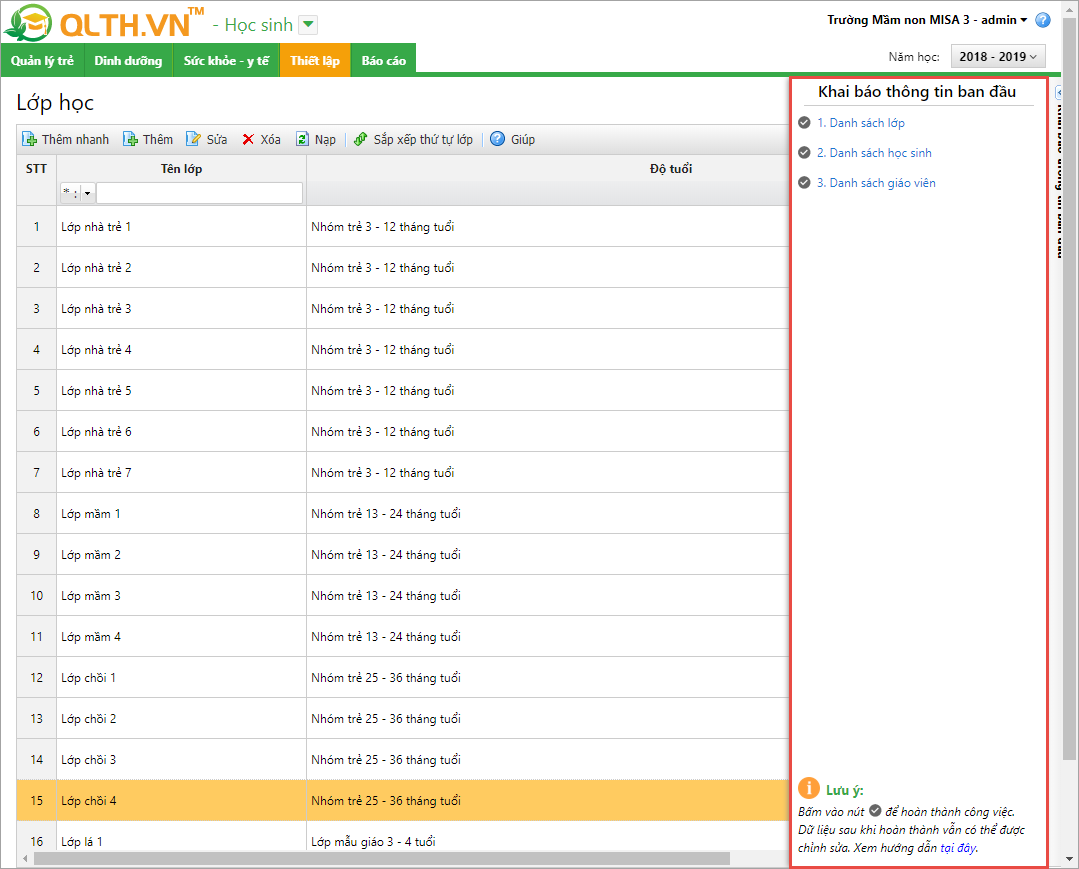
Task: Toggle completion check for Danh sách học sinh
Action: coord(804,153)
